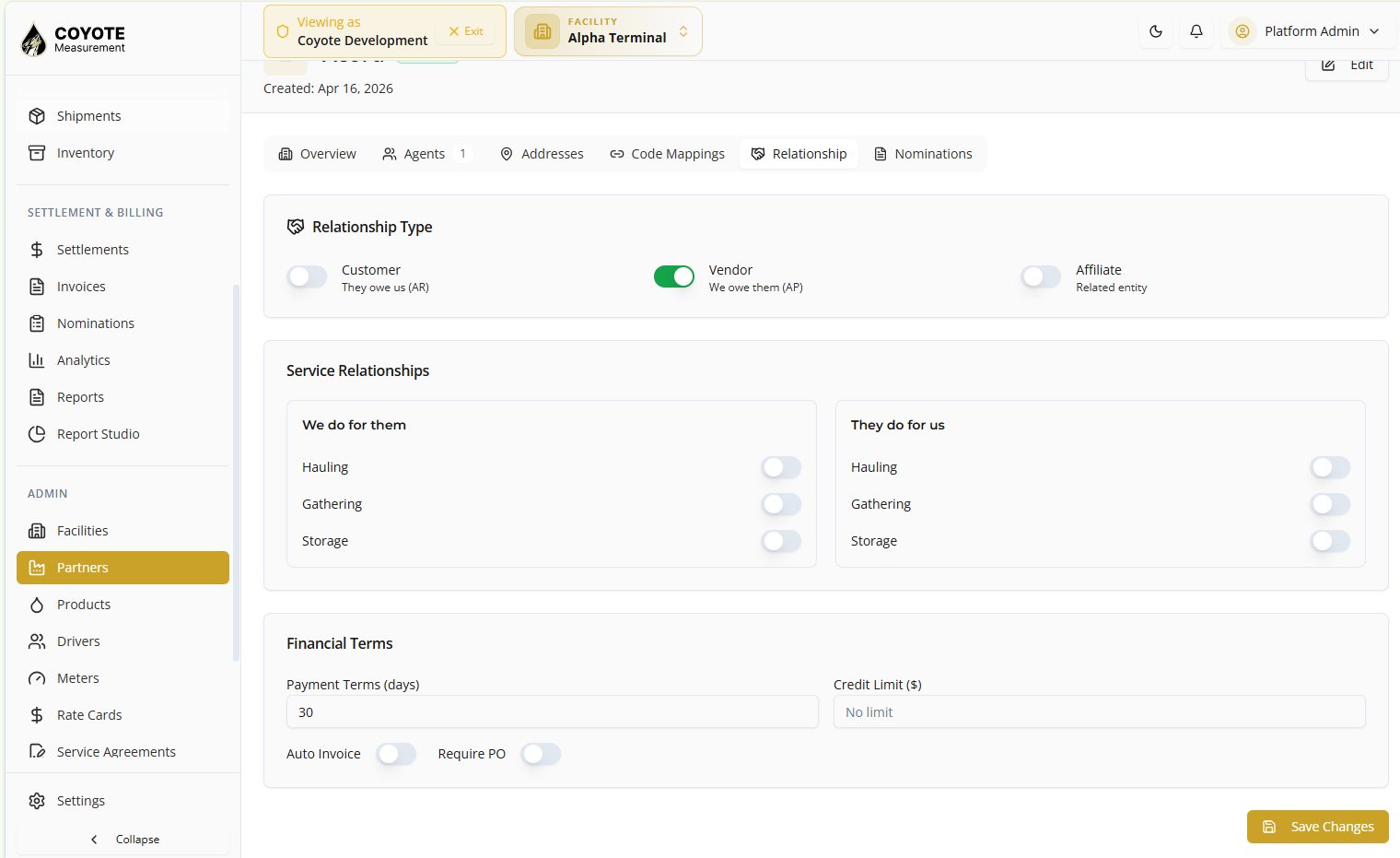This screenshot has width=1400, height=858.
Task: Open Settlements dollar icon in sidebar
Action: [37, 250]
